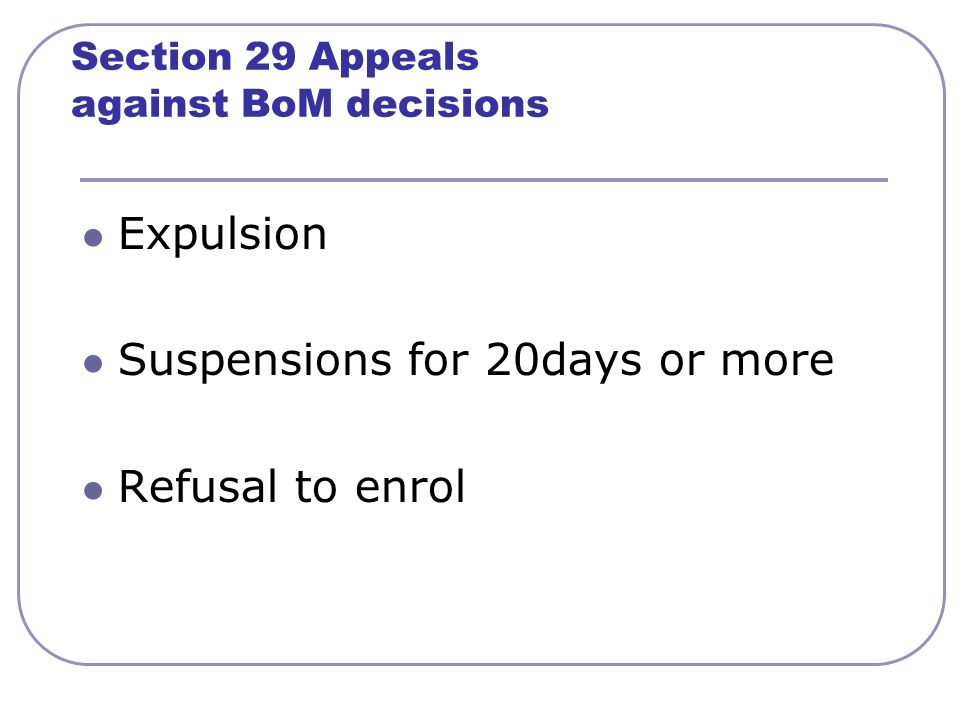Click the word against in the title

(x=150, y=105)
